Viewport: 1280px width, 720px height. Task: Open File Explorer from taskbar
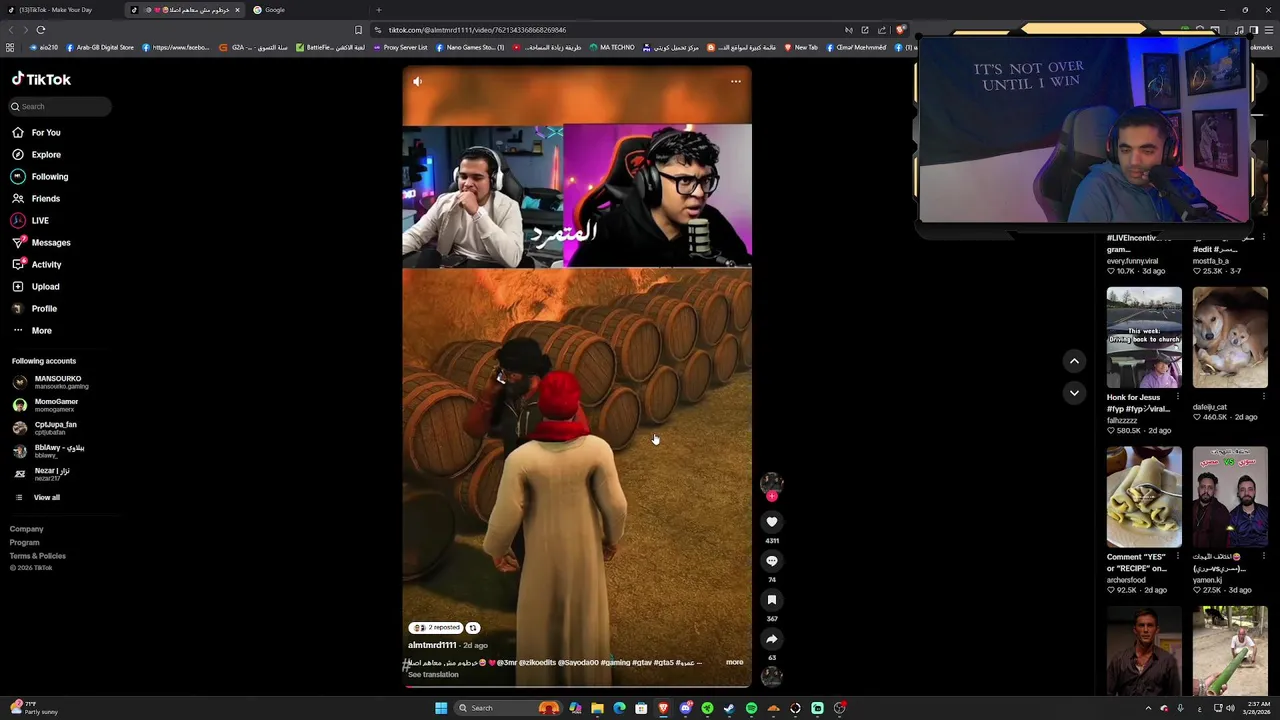(x=597, y=708)
